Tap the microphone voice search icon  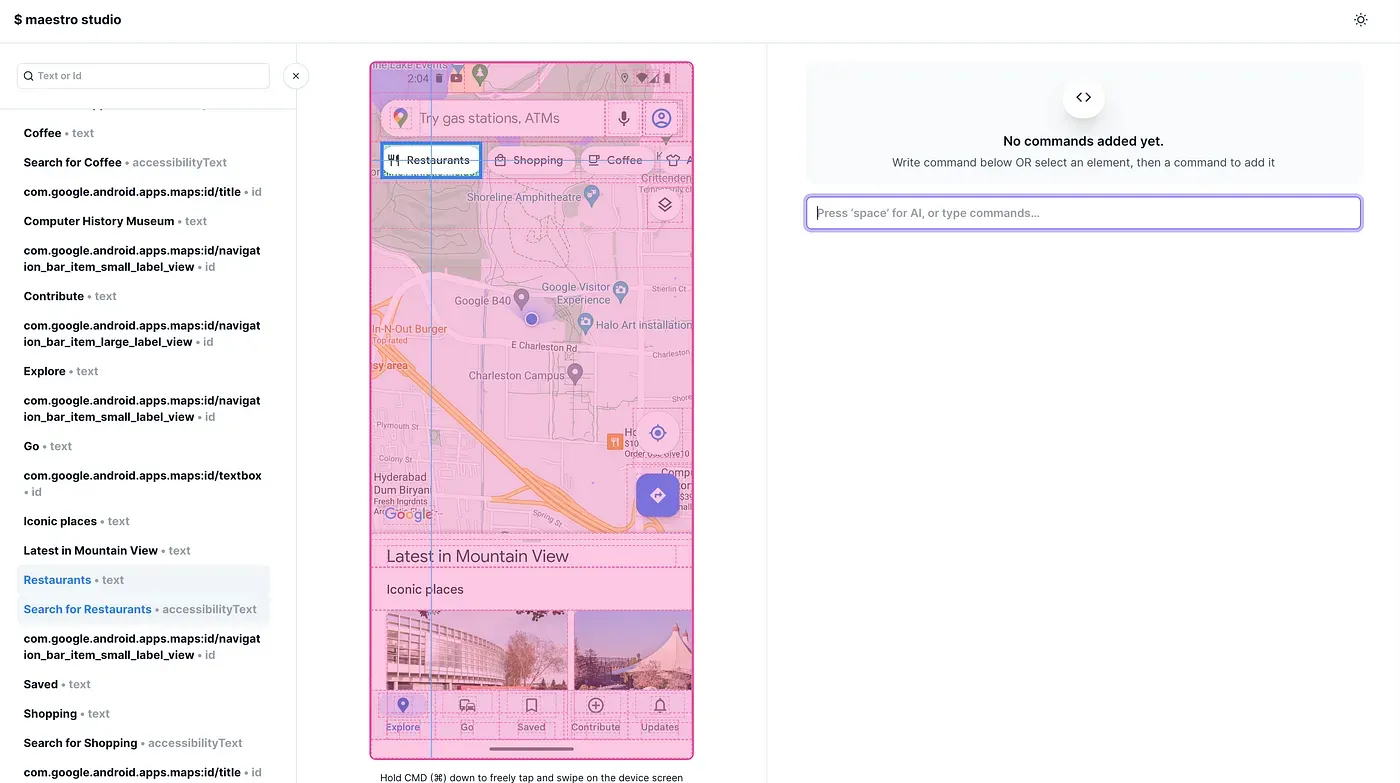click(x=623, y=118)
